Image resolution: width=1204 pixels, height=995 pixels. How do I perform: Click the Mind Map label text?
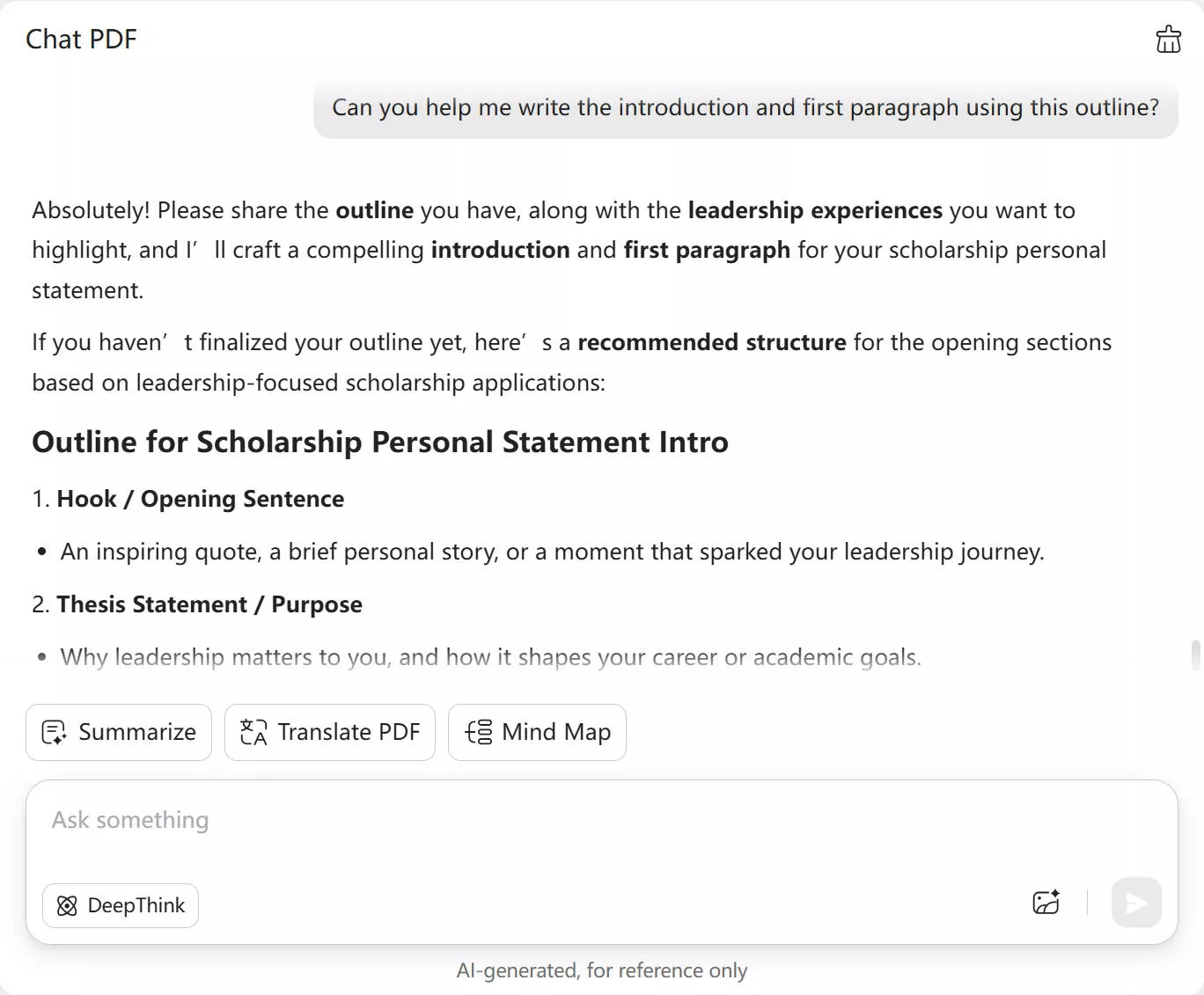click(556, 732)
